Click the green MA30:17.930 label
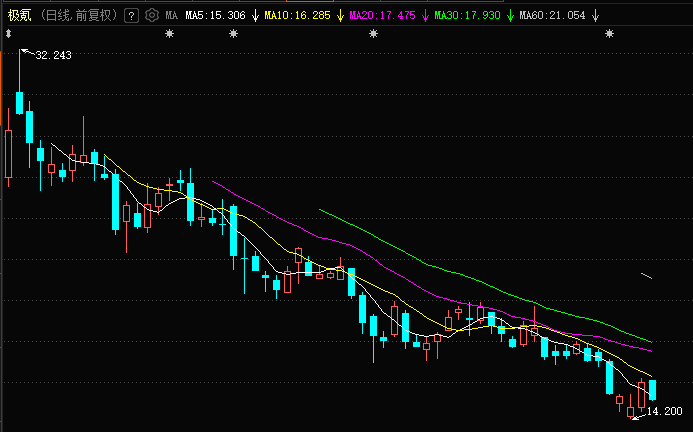Screen dimensions: 693x432 [468, 16]
